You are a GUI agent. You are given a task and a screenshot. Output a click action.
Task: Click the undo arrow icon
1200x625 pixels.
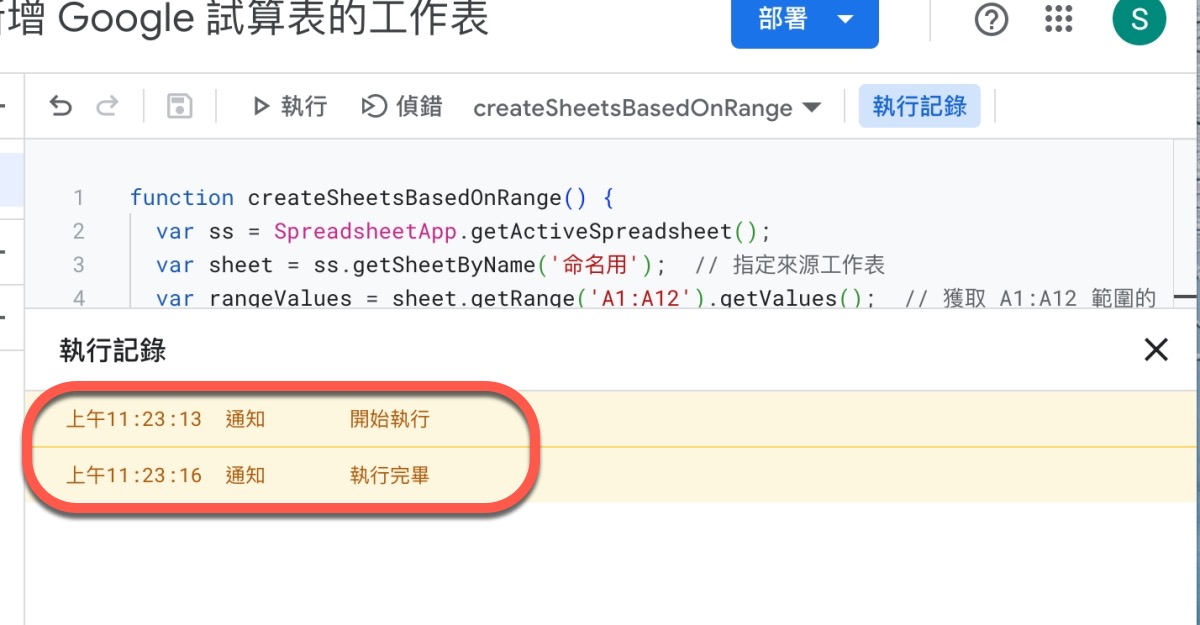[x=61, y=107]
